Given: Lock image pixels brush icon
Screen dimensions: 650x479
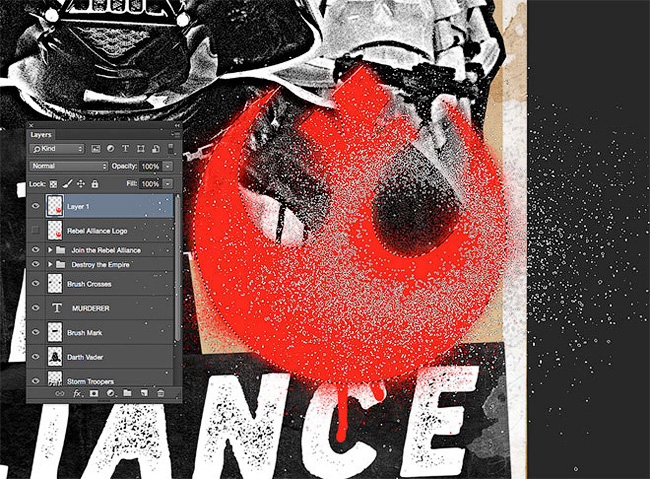Looking at the screenshot, I should tap(67, 183).
